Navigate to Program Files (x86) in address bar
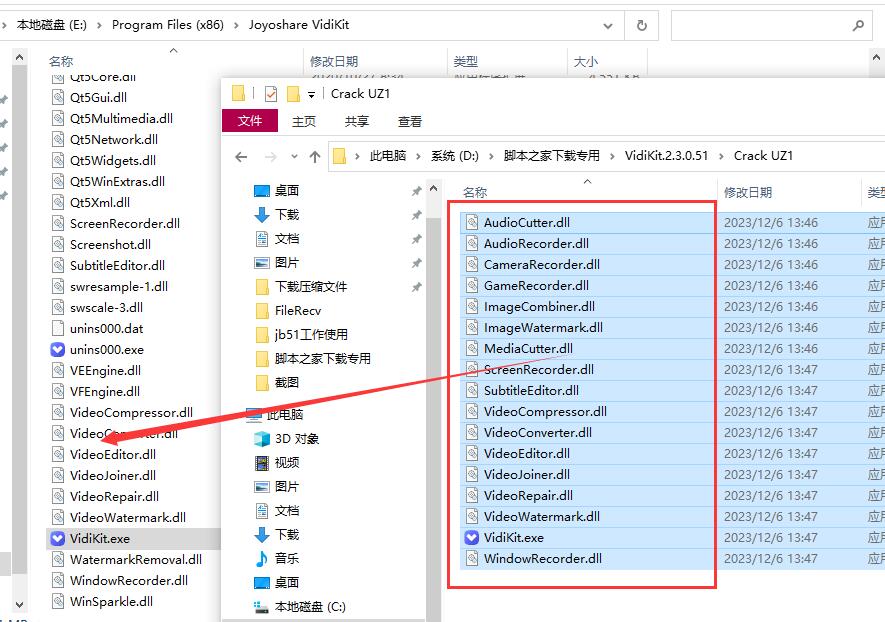The width and height of the screenshot is (885, 622). point(168,25)
